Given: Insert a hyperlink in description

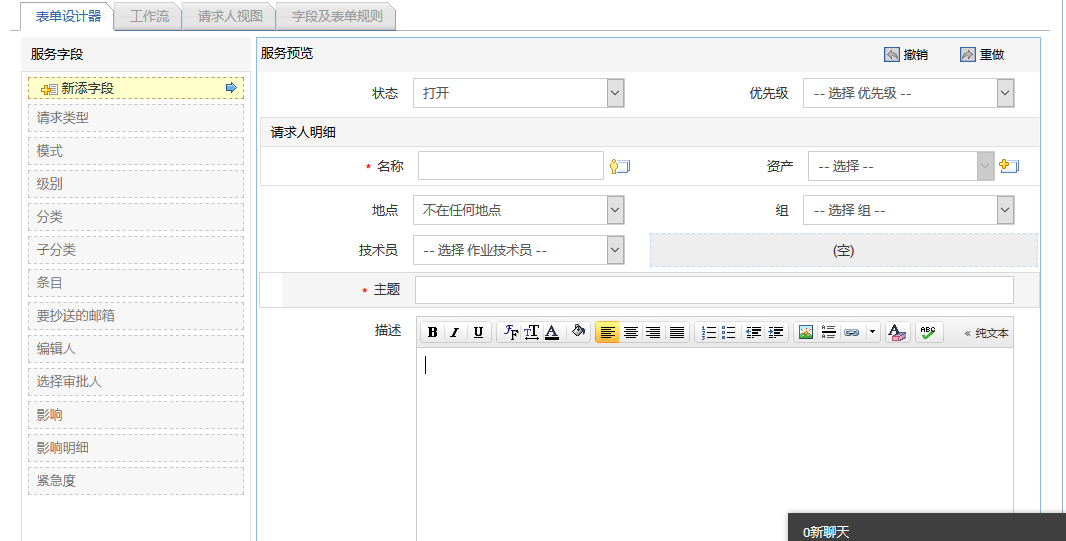Looking at the screenshot, I should coord(851,332).
